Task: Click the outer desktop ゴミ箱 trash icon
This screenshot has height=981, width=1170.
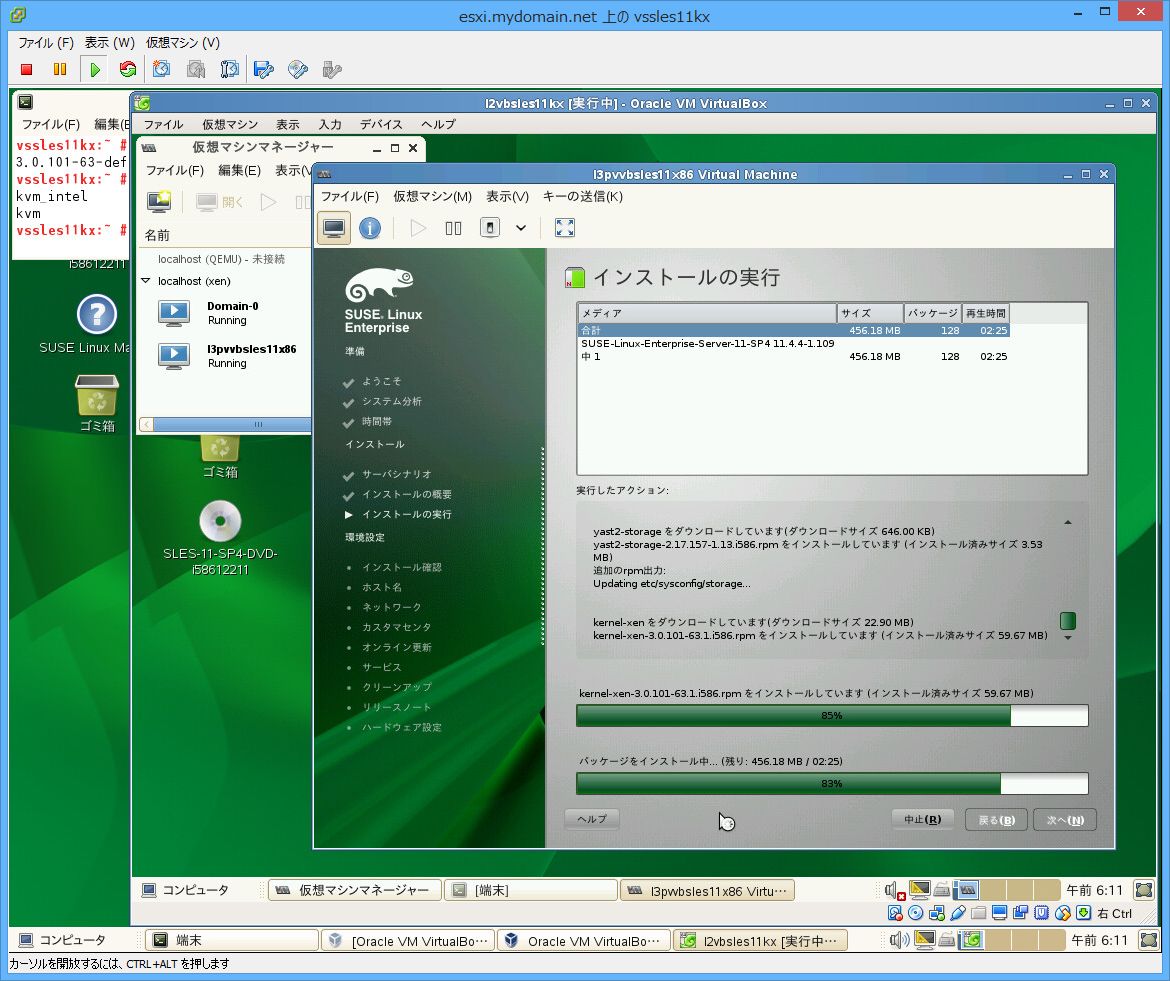Action: click(97, 395)
